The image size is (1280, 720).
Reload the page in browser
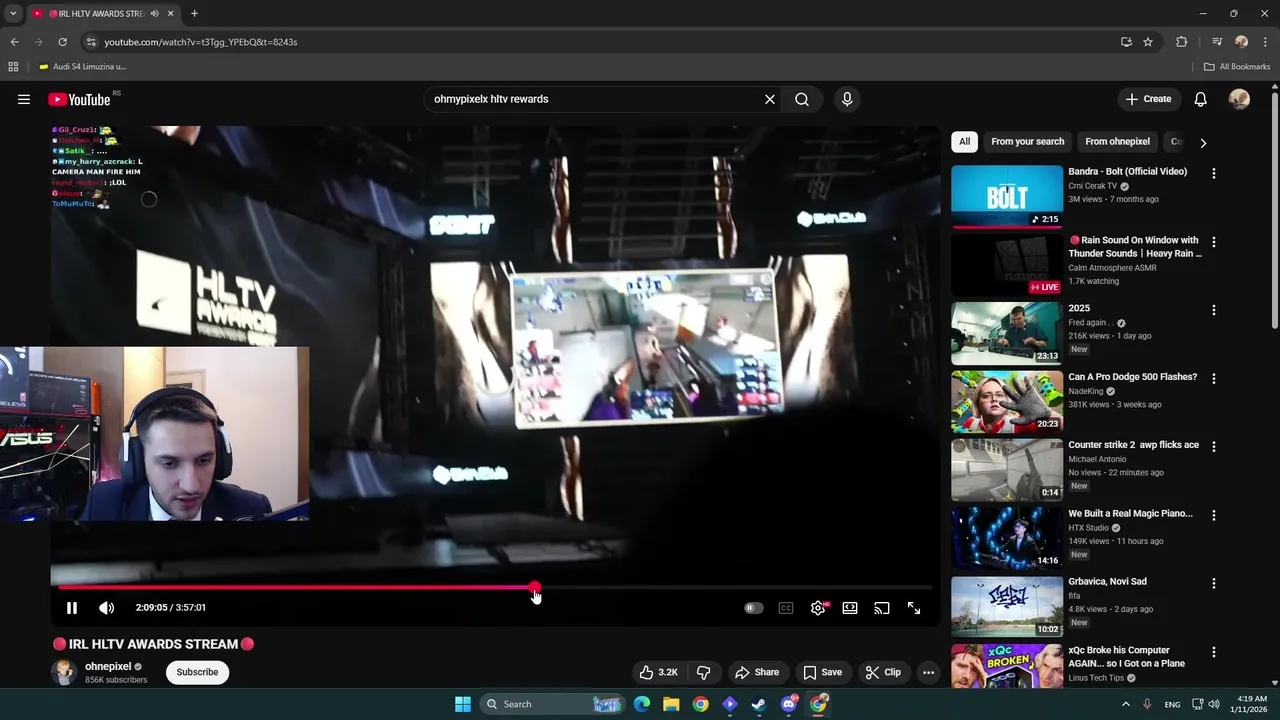[62, 42]
